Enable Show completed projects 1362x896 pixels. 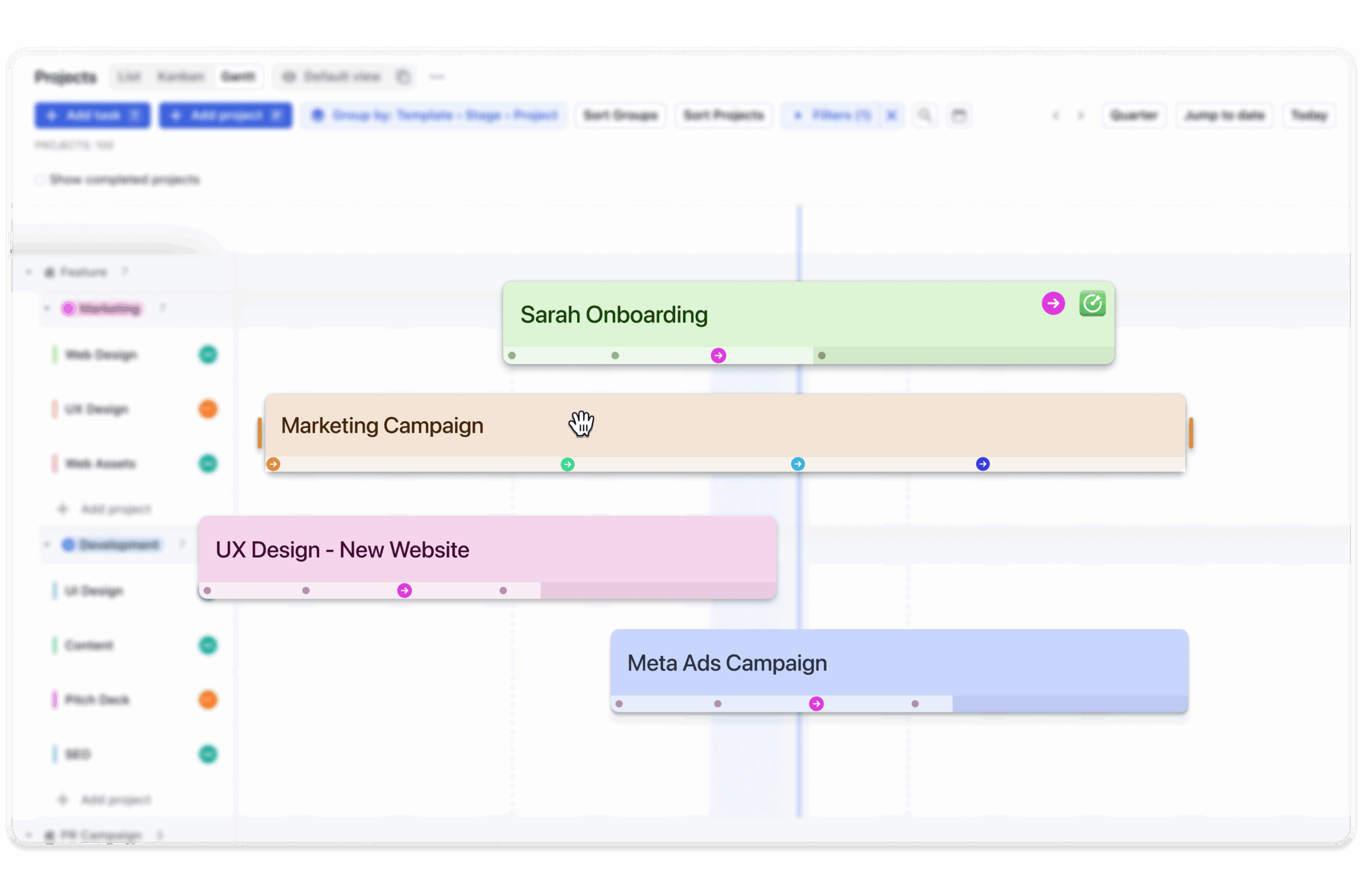[39, 180]
